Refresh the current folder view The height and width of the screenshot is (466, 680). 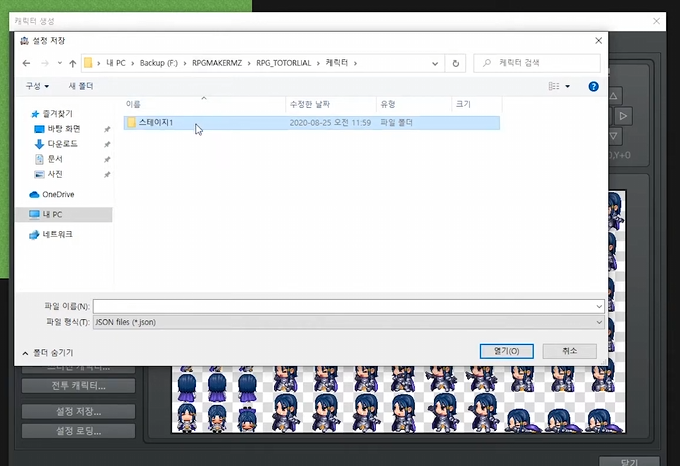click(x=455, y=63)
